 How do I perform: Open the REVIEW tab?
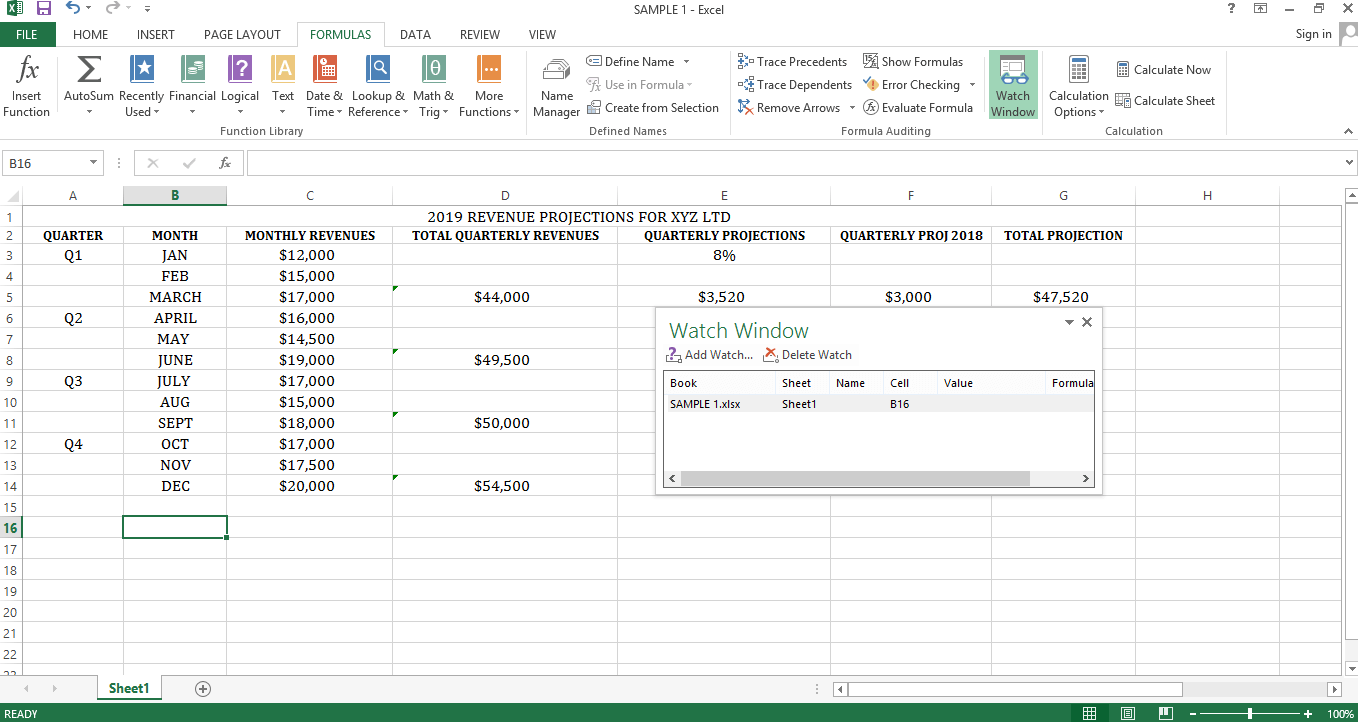click(479, 34)
